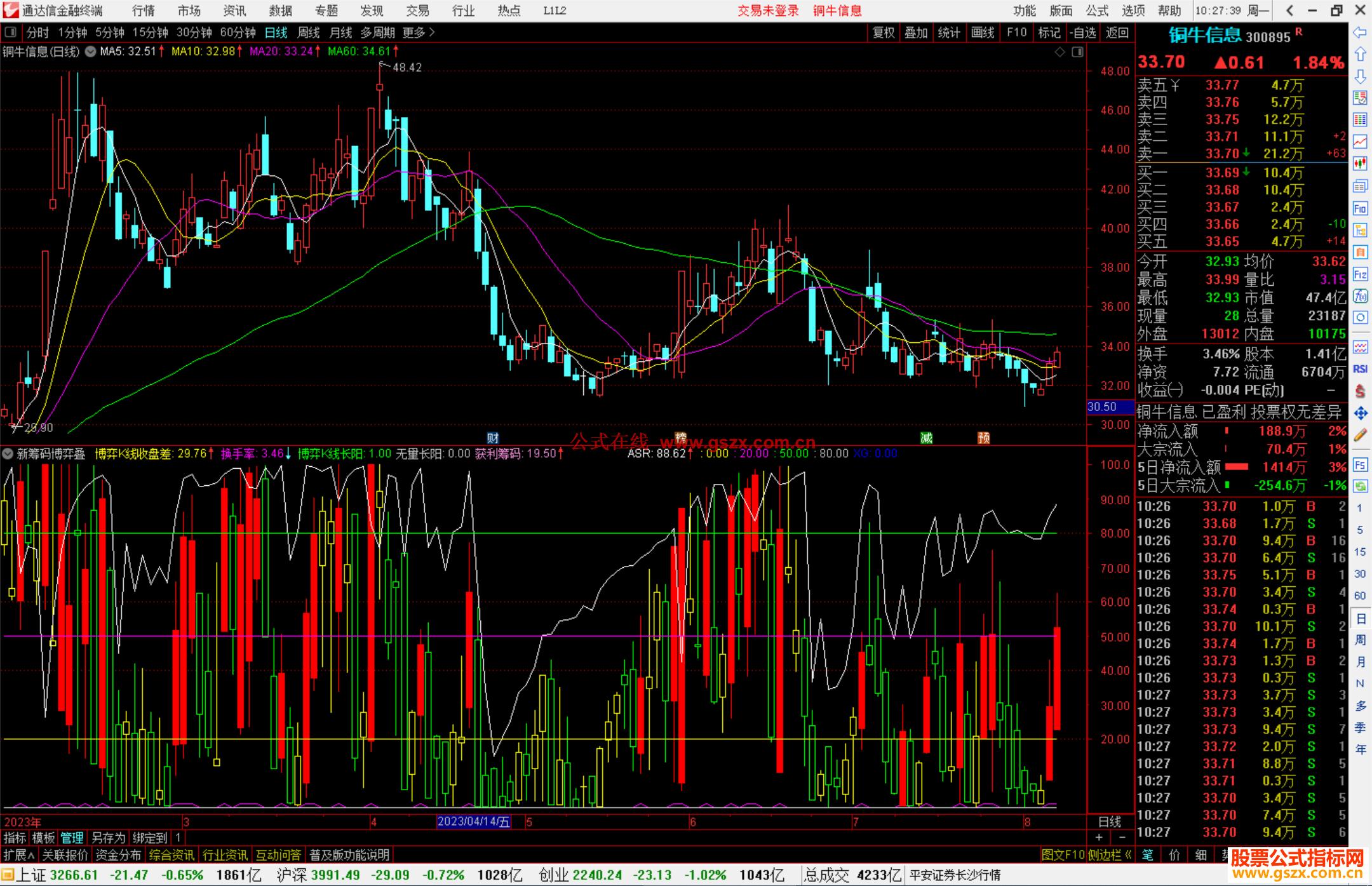Click the 预 marker on chart timeline
Screen dimensions: 1372x886
click(x=983, y=438)
